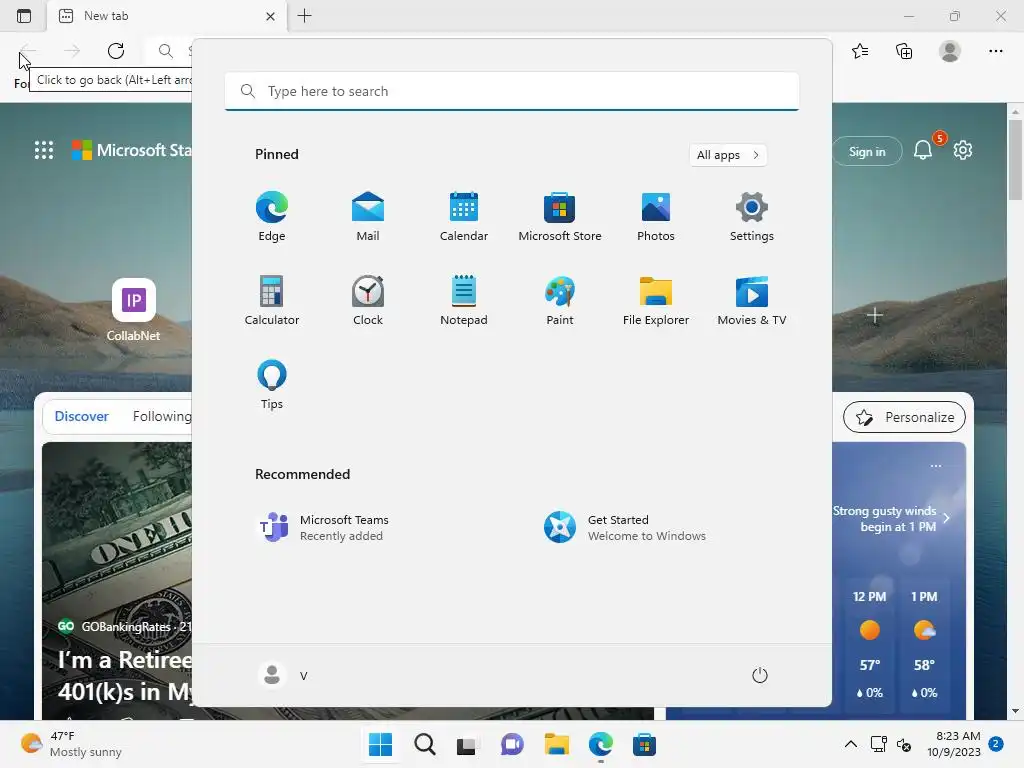This screenshot has width=1024, height=768.
Task: Open user account V in Start menu
Action: pos(283,675)
